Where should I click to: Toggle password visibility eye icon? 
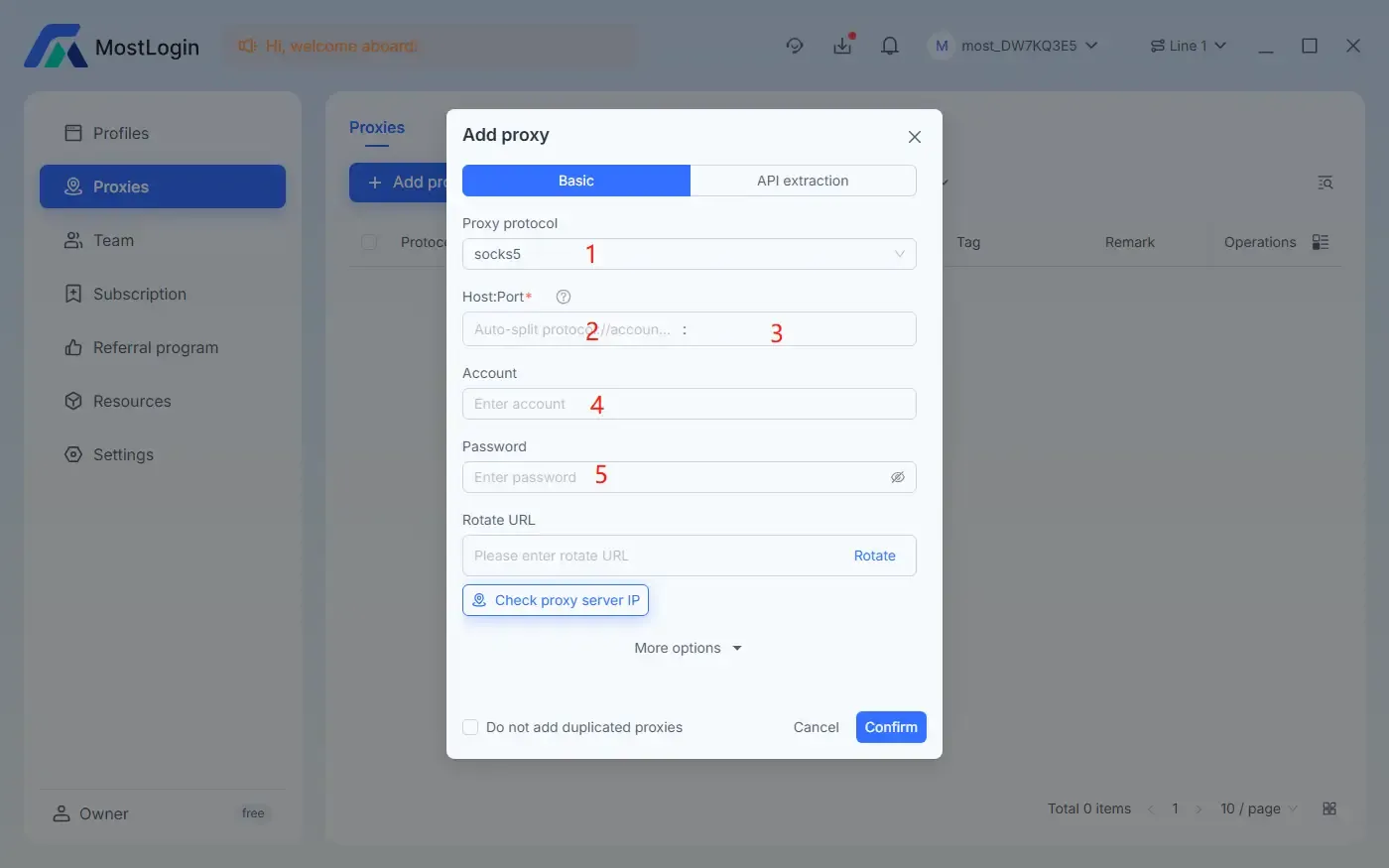pyautogui.click(x=898, y=477)
